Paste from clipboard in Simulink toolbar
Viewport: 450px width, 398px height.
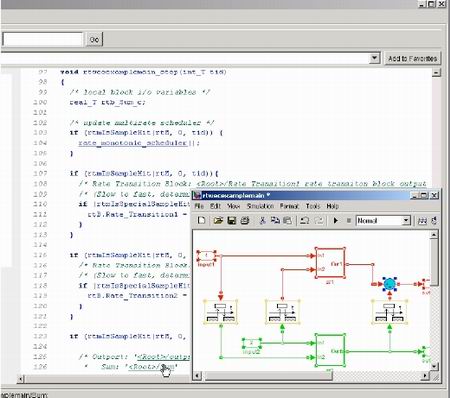(287, 220)
